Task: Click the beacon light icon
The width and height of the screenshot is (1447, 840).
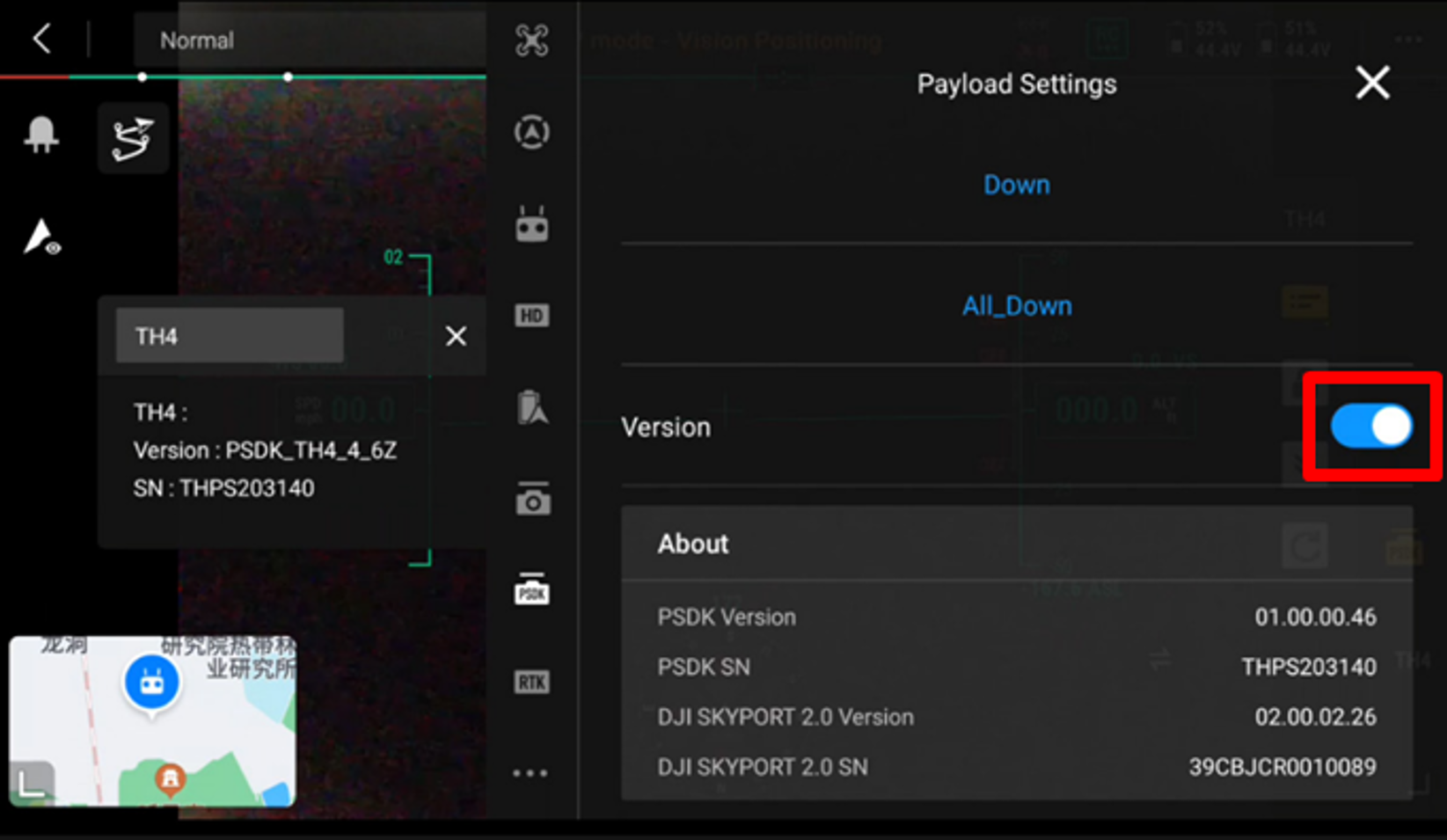Action: (x=41, y=135)
